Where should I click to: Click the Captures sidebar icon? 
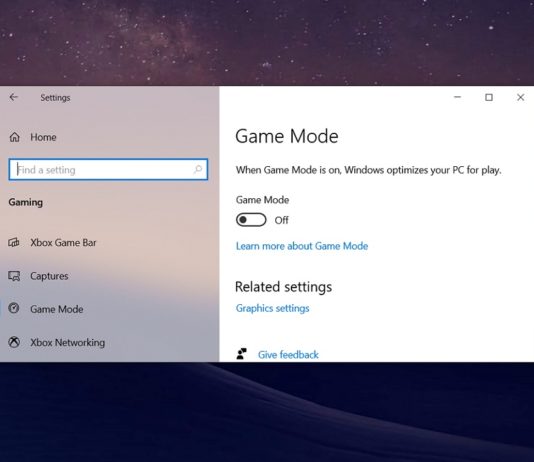[14, 276]
